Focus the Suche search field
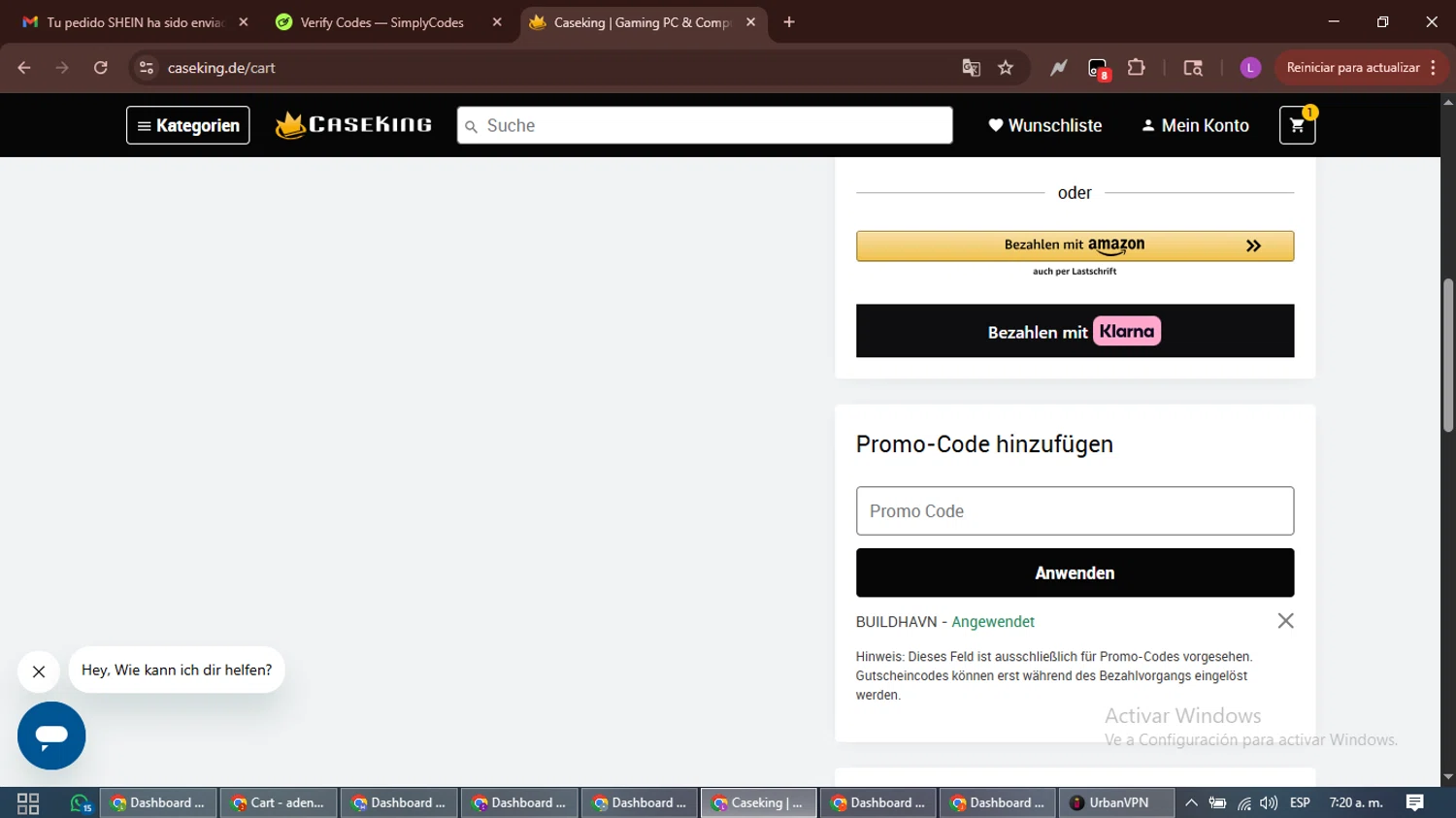The height and width of the screenshot is (818, 1456). point(705,125)
